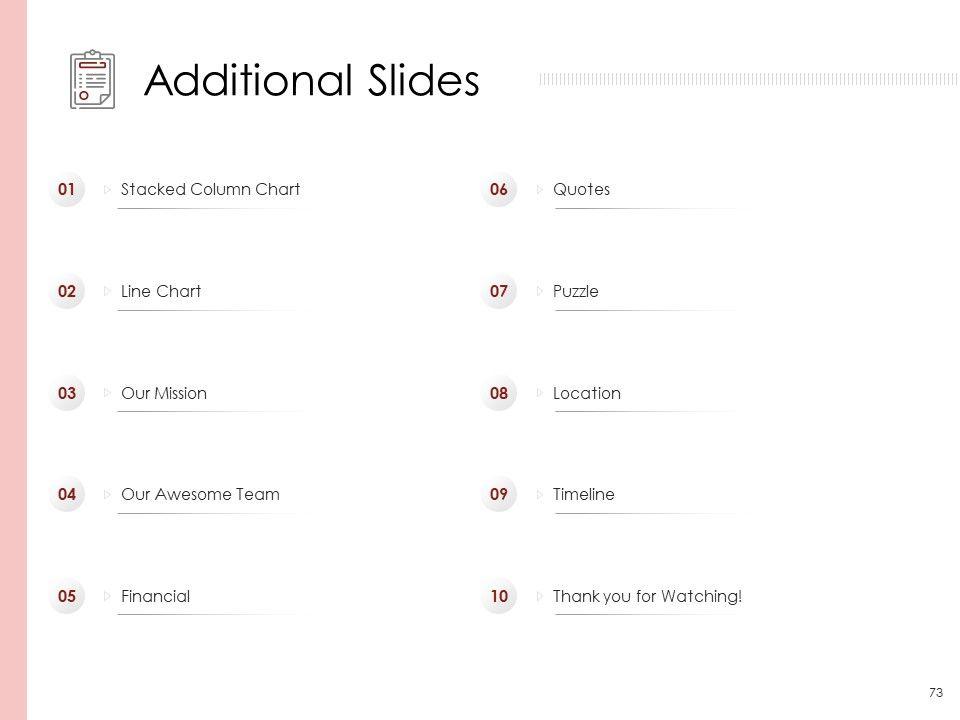
Task: Select the 10 circle badge
Action: point(499,597)
